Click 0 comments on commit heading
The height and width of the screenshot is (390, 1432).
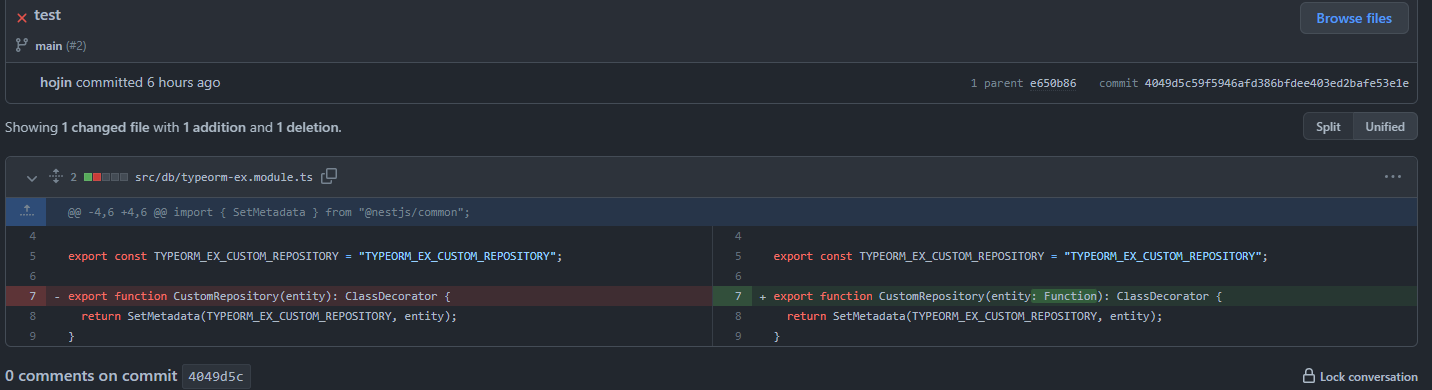(x=91, y=376)
